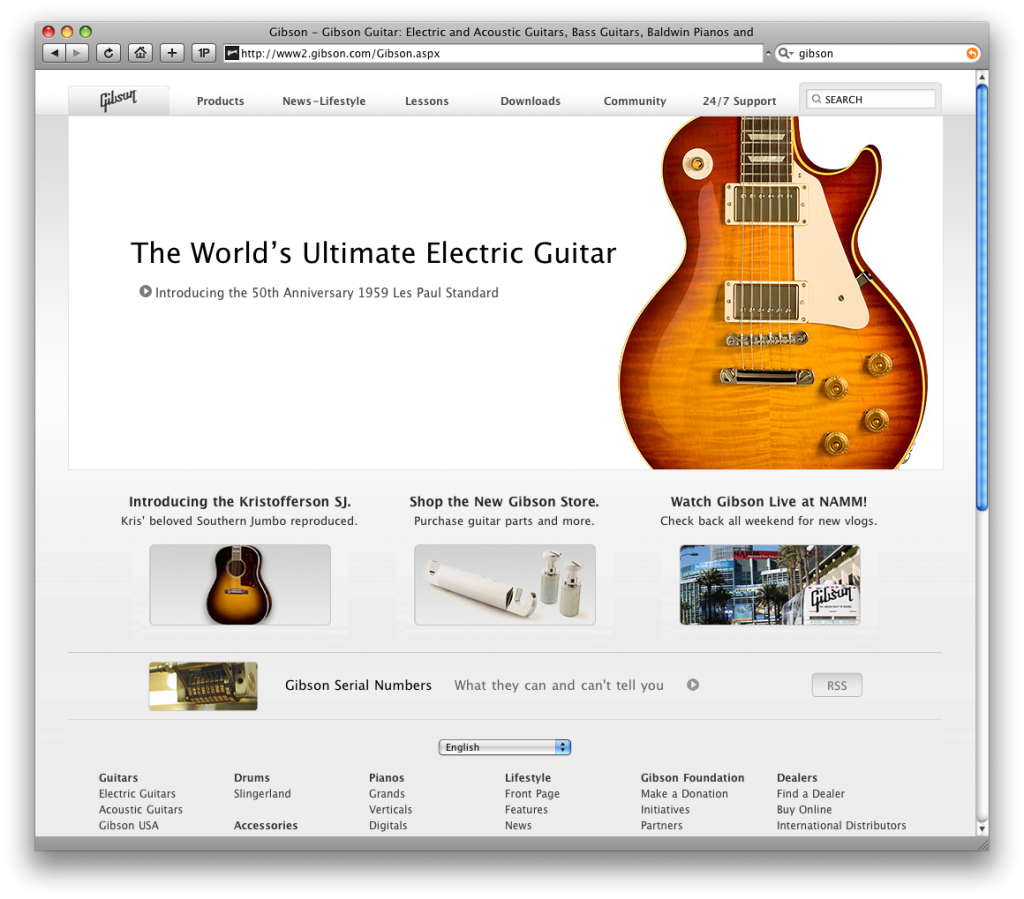Open the 'Electric Guitars' footer link
Image resolution: width=1024 pixels, height=899 pixels.
coord(137,794)
